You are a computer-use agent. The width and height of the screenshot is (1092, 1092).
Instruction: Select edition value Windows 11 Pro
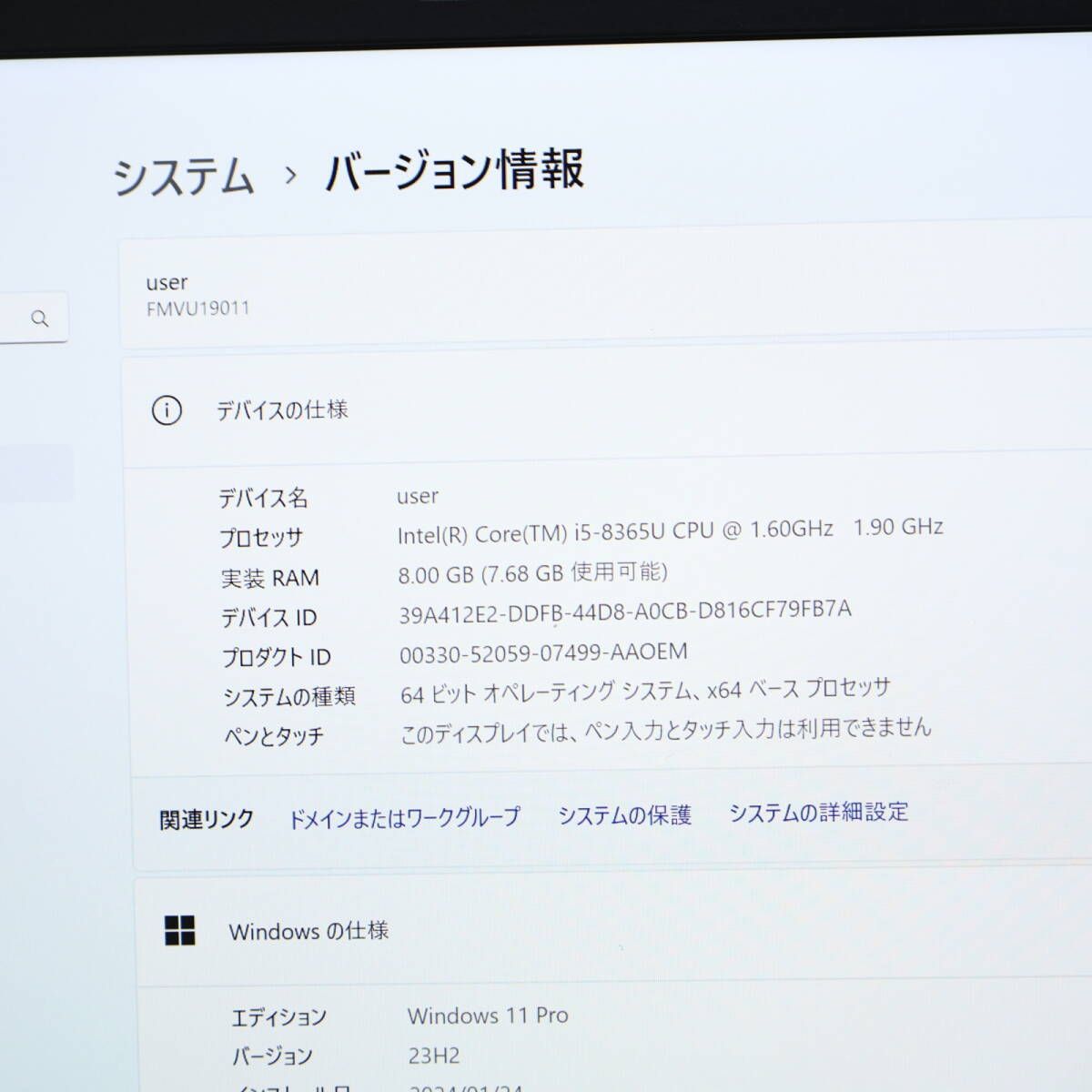[x=488, y=1015]
